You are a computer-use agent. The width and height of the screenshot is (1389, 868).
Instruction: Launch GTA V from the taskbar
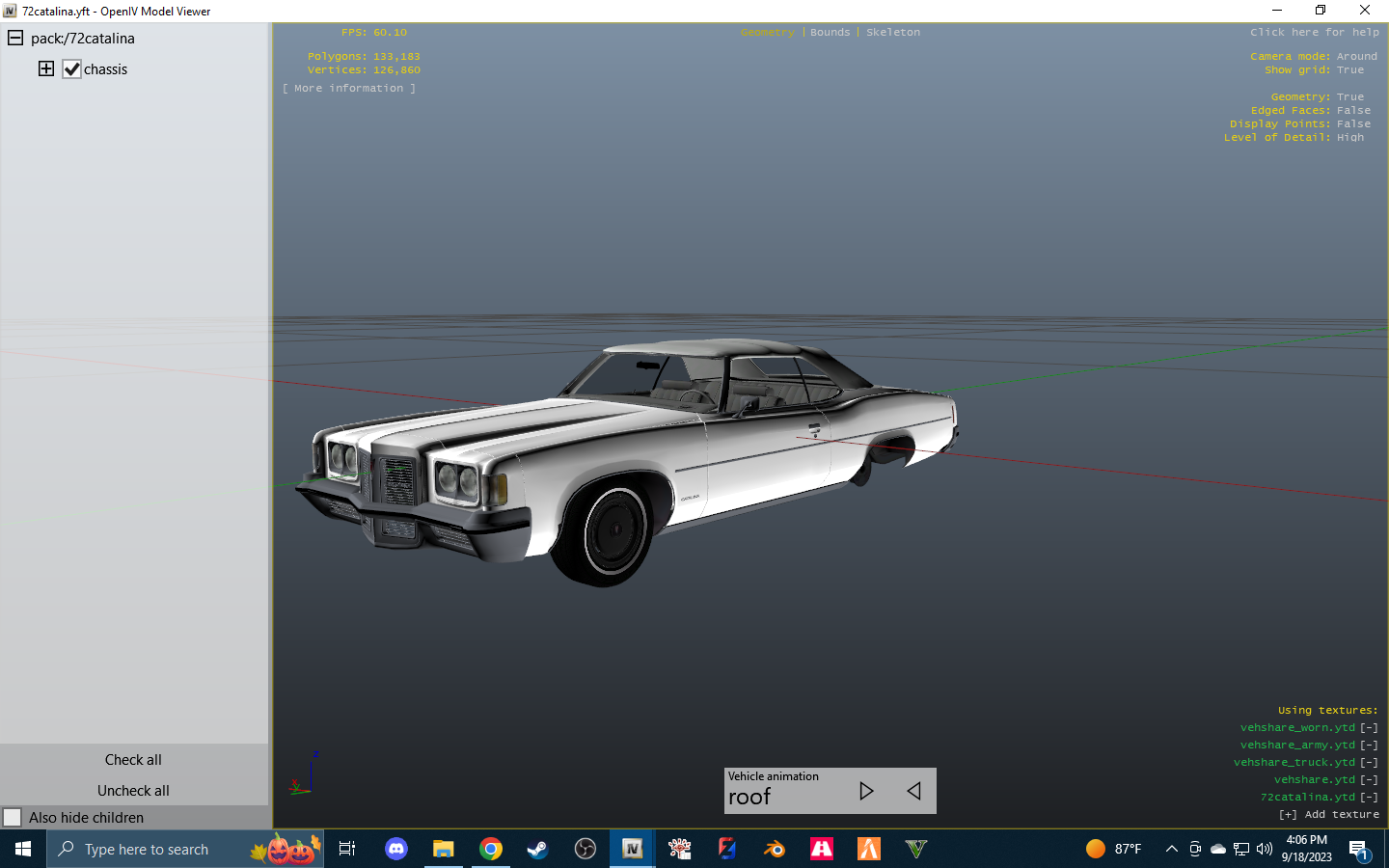(914, 849)
